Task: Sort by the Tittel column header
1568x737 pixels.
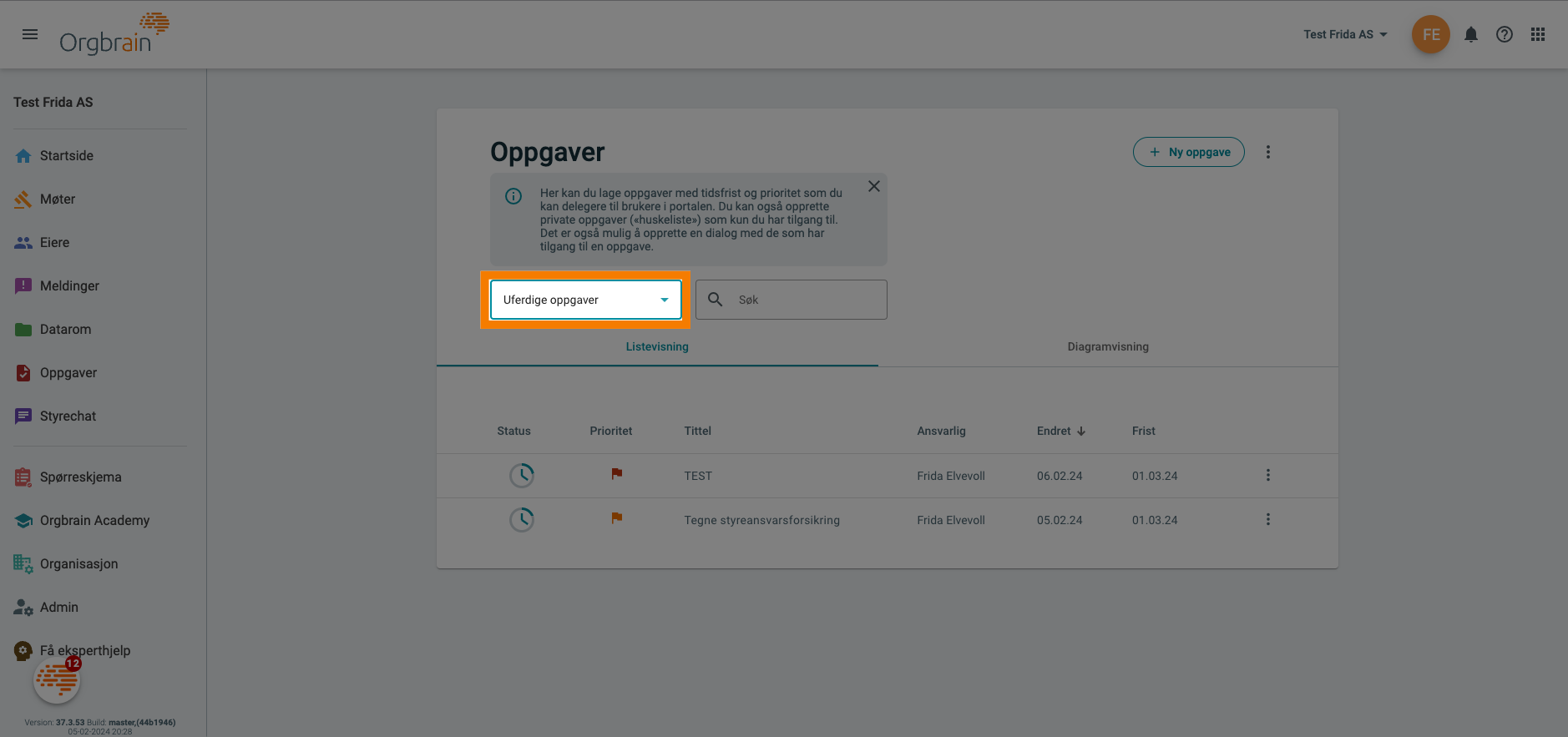Action: (x=698, y=431)
